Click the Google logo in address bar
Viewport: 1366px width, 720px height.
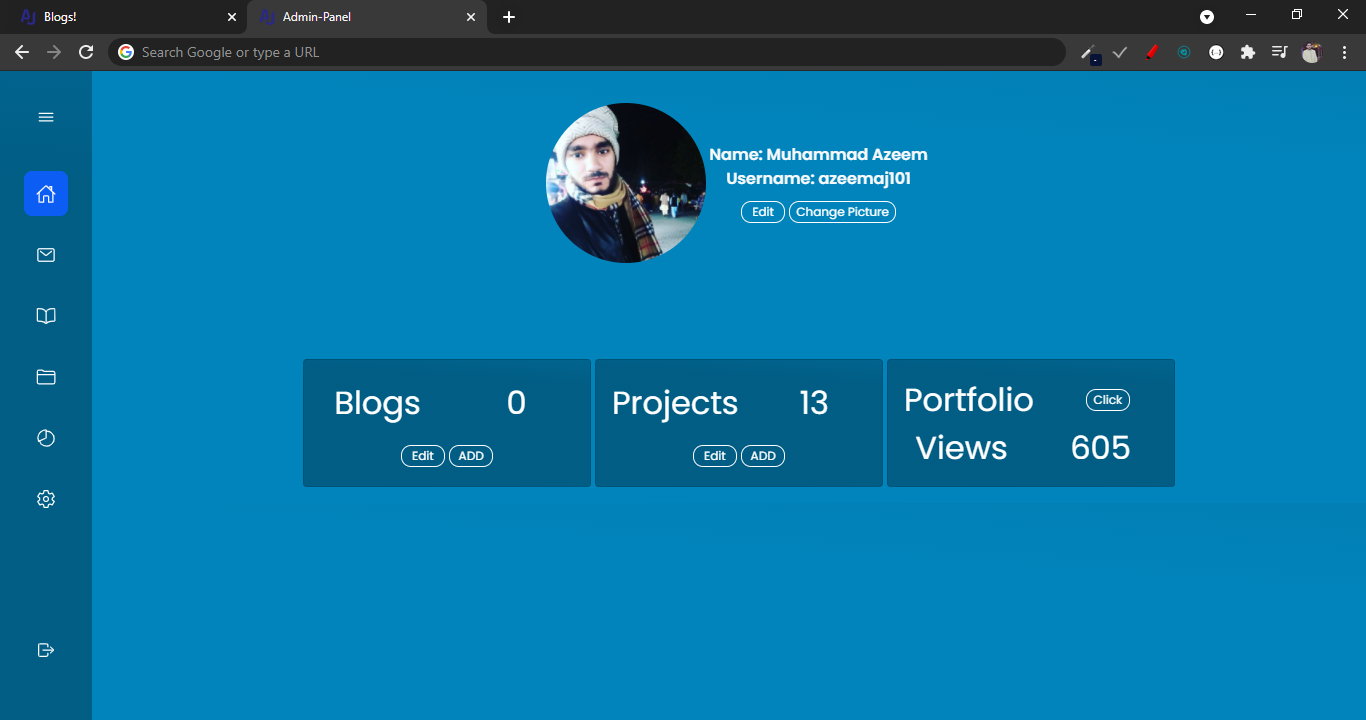coord(126,52)
